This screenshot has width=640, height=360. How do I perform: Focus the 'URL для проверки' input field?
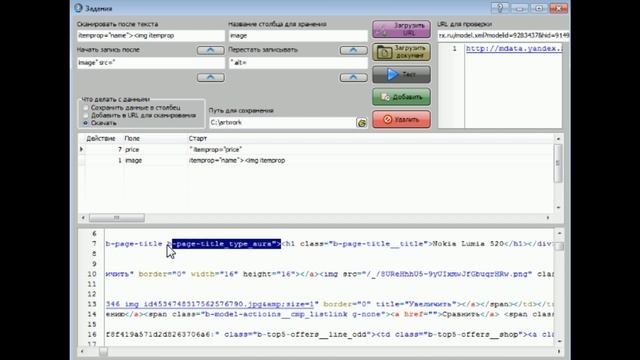click(x=503, y=36)
